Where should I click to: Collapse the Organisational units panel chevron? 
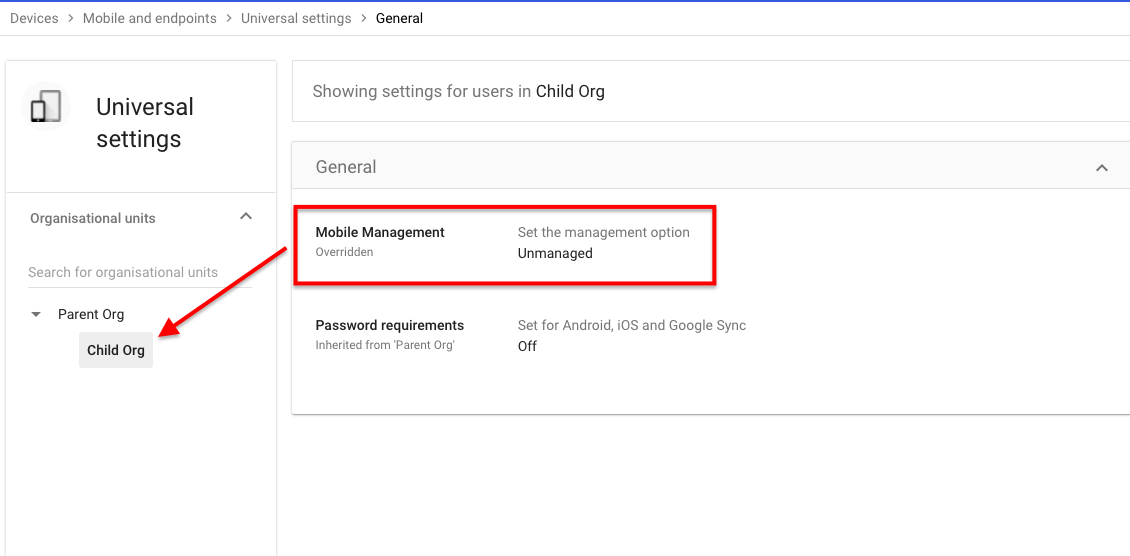pyautogui.click(x=246, y=217)
